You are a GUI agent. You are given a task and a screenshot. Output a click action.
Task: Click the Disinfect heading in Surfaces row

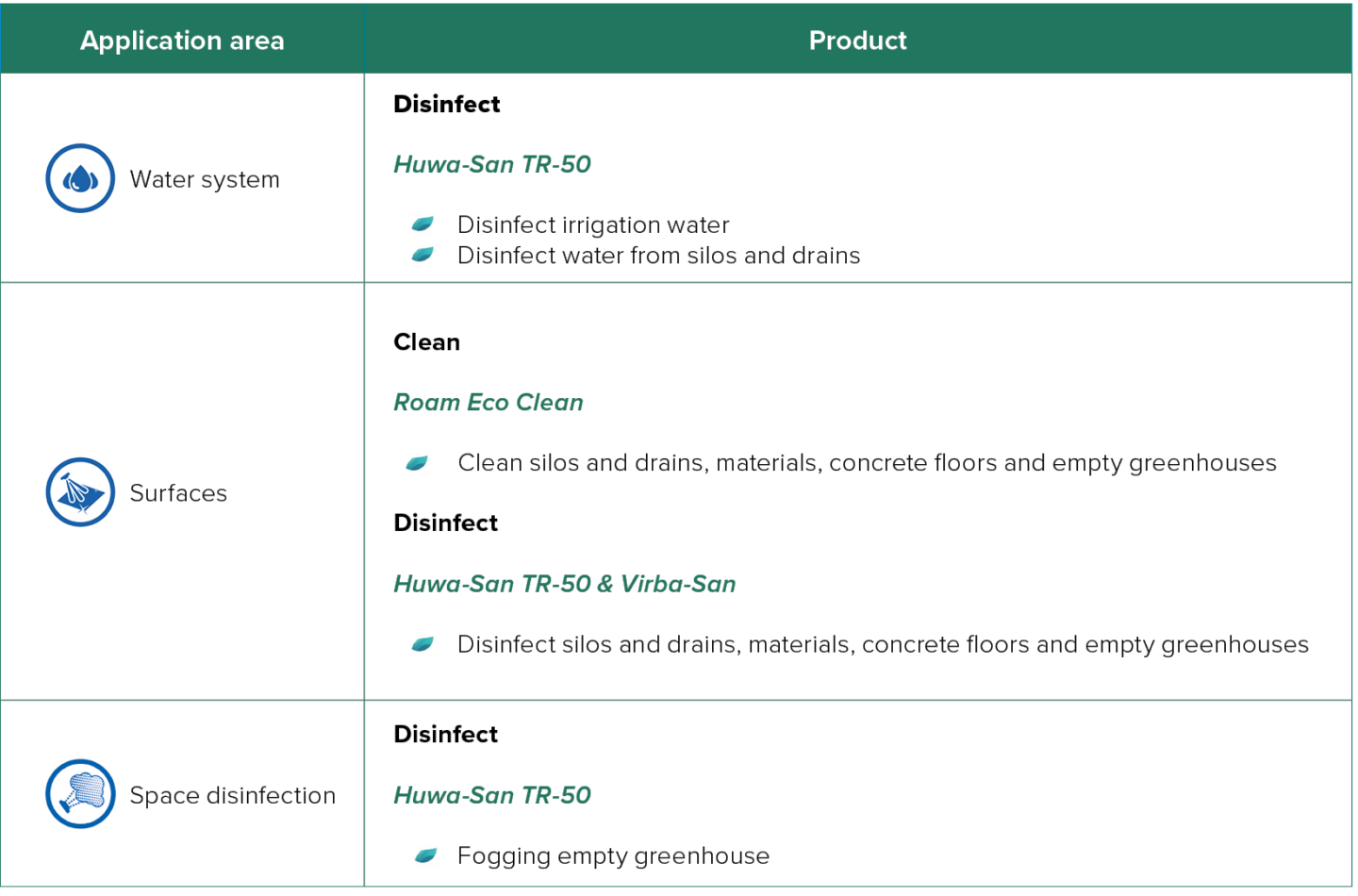[x=446, y=523]
